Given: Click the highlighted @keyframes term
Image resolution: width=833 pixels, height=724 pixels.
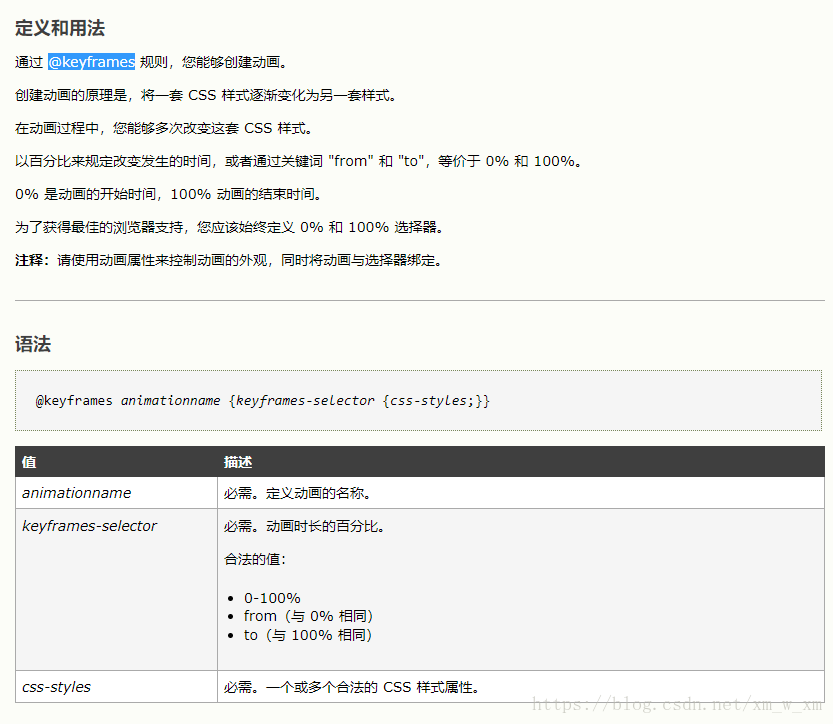Looking at the screenshot, I should tap(91, 61).
